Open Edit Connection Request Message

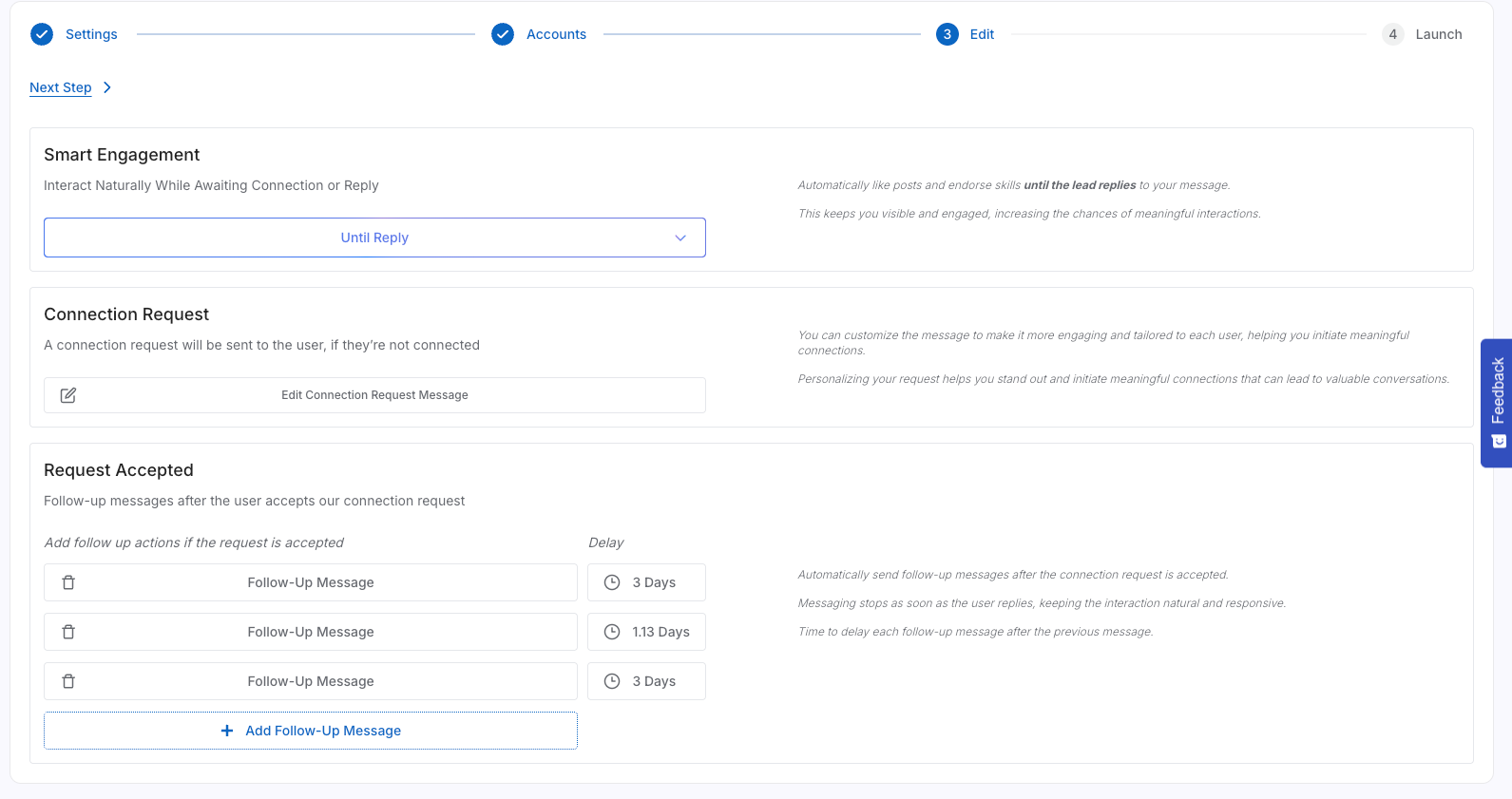(374, 395)
